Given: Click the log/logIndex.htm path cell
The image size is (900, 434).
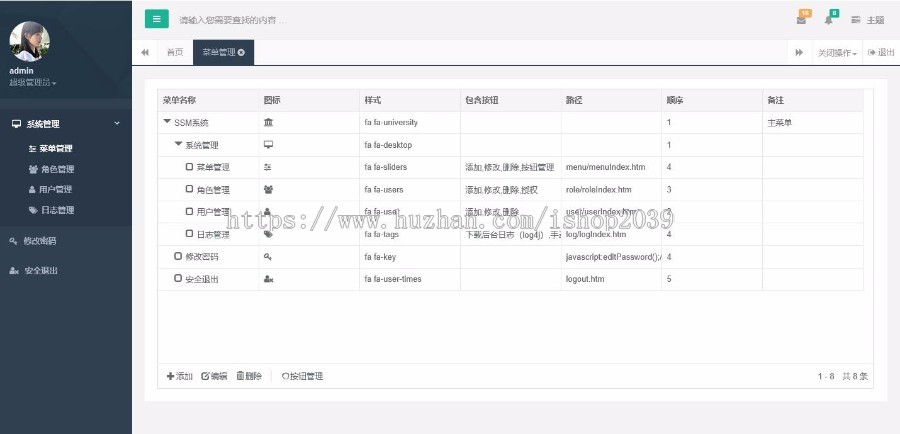Looking at the screenshot, I should click(x=611, y=234).
